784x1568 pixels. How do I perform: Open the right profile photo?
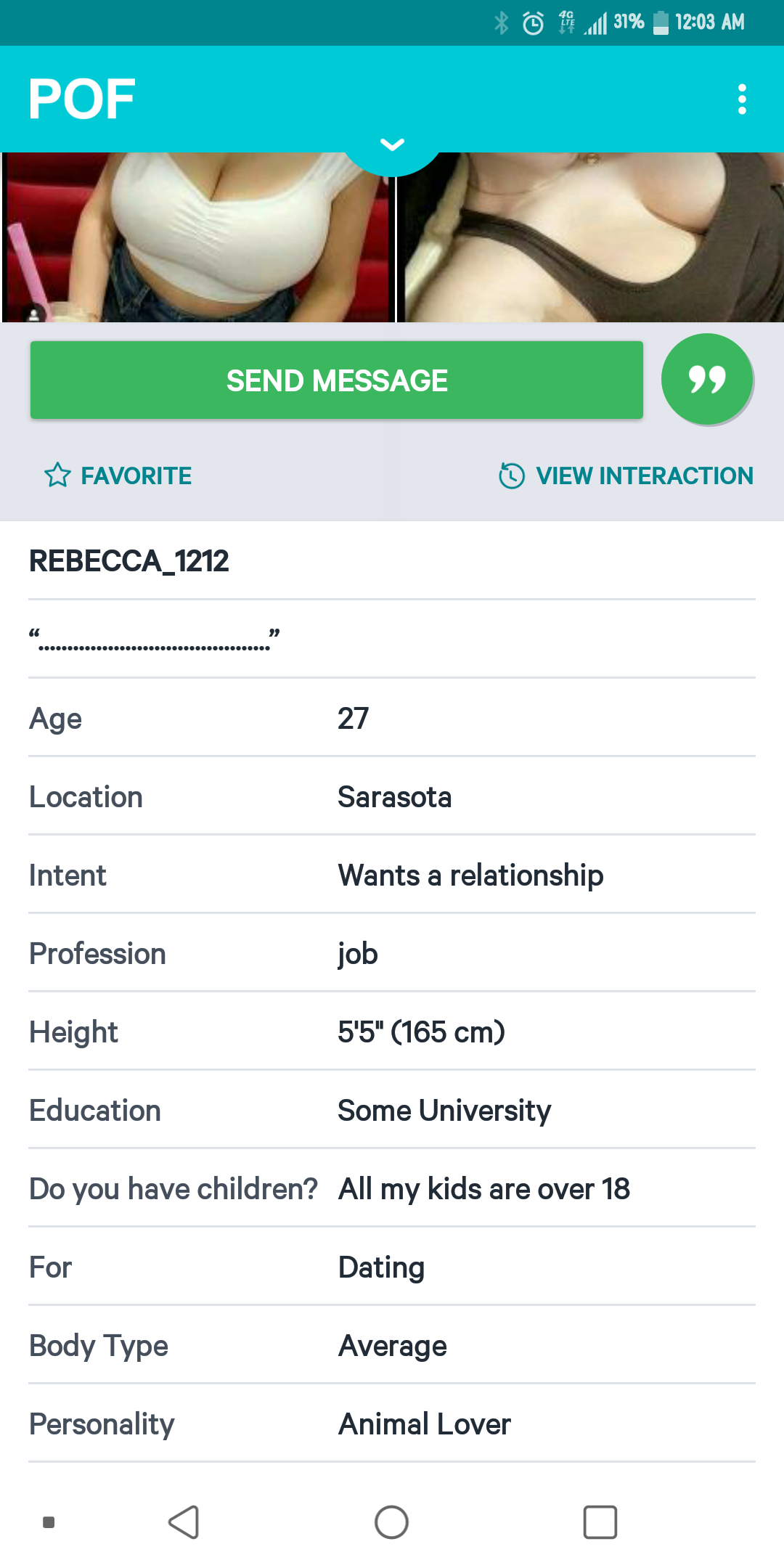pos(591,237)
